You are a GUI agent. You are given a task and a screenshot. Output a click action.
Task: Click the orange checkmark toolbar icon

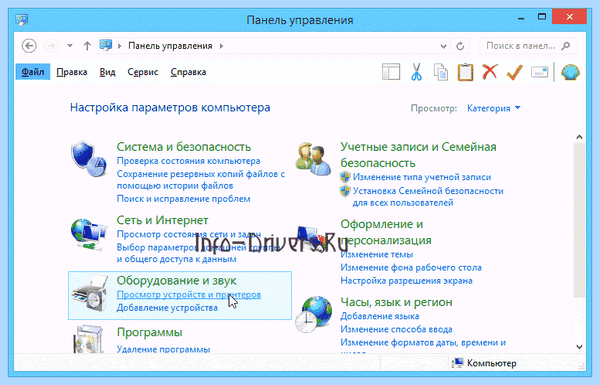point(515,72)
